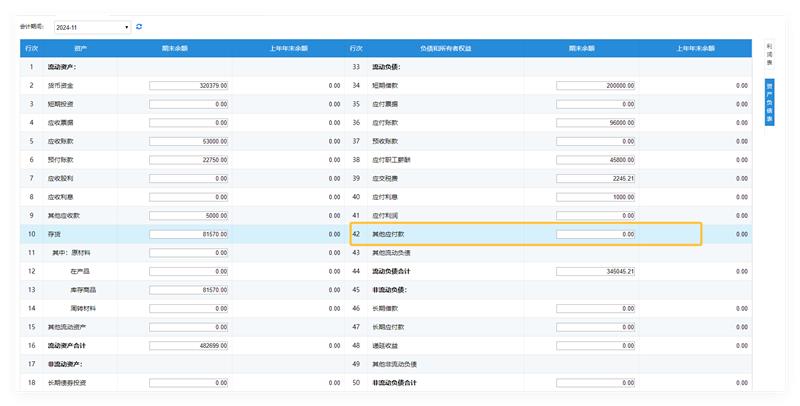Select the 应付职工薪酬 ending balance input

coord(596,159)
